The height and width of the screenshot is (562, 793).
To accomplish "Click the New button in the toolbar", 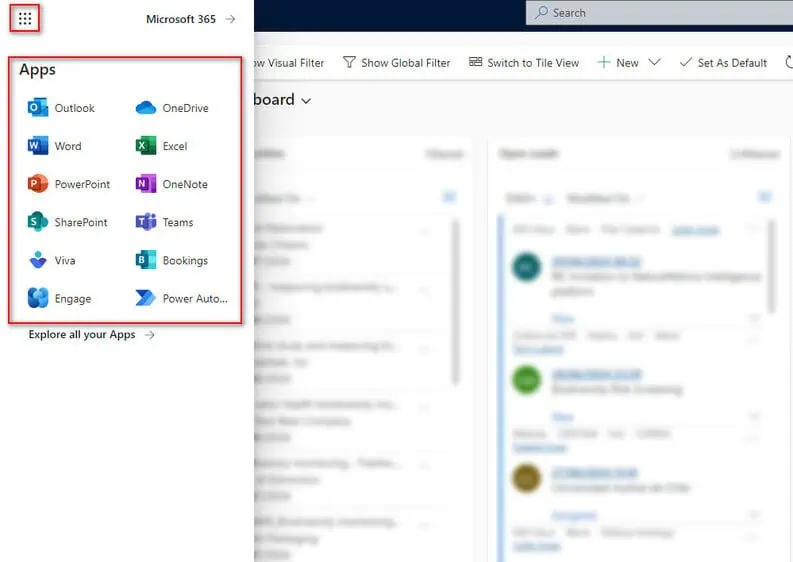I will click(618, 63).
